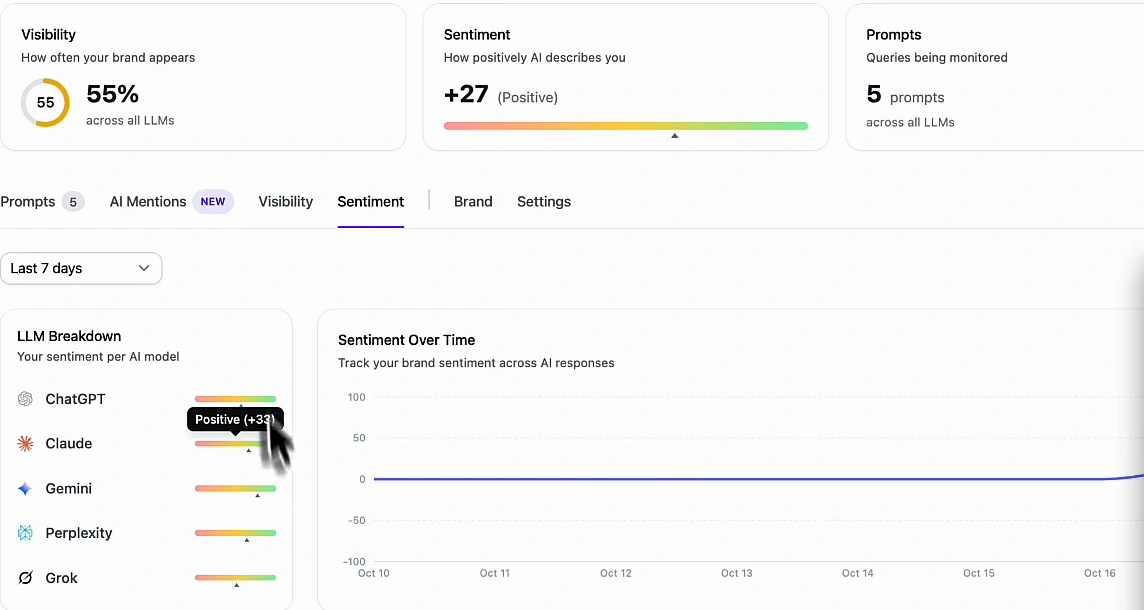Click the Oct 12 axis label

coord(616,574)
